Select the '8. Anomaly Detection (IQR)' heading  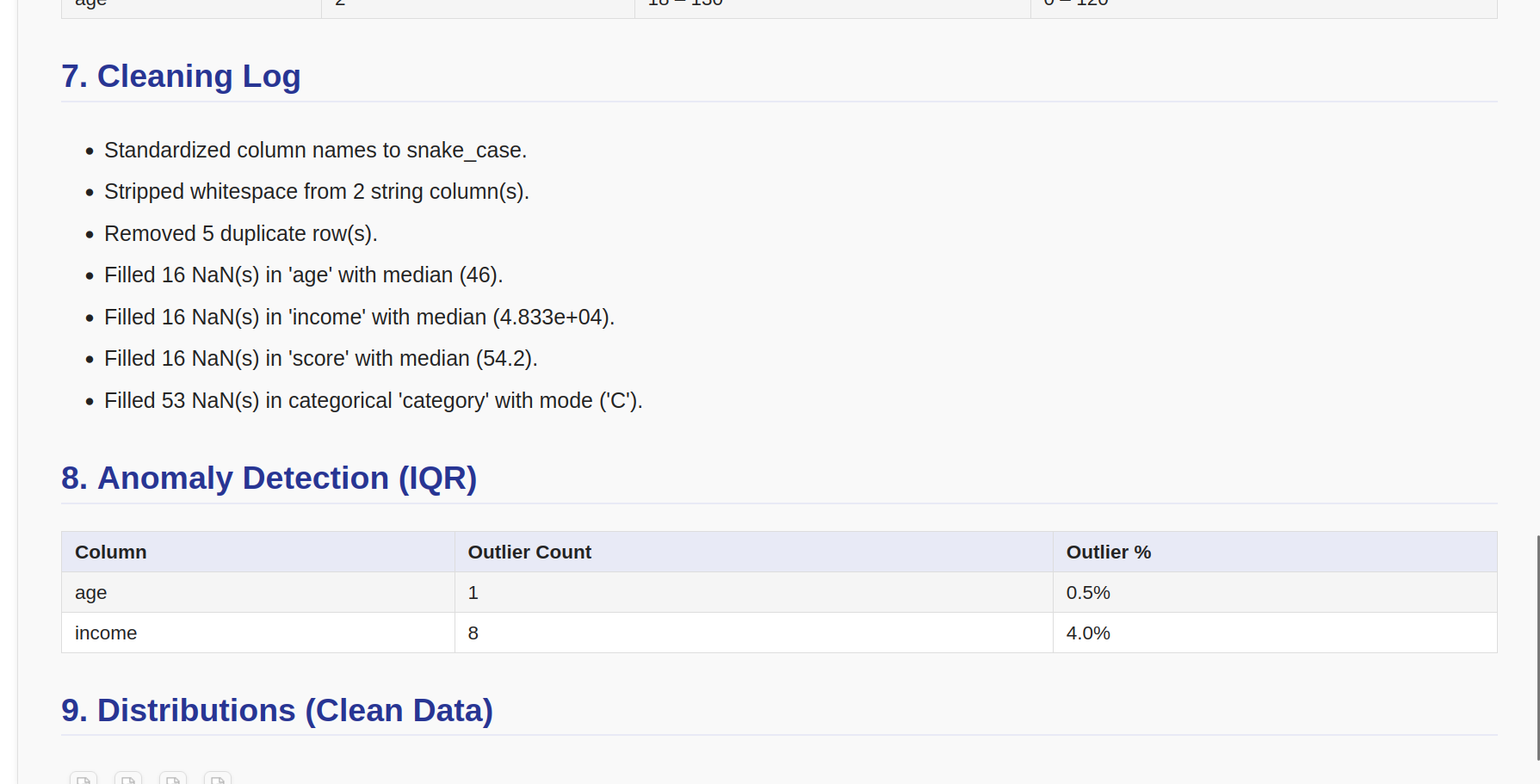tap(269, 478)
